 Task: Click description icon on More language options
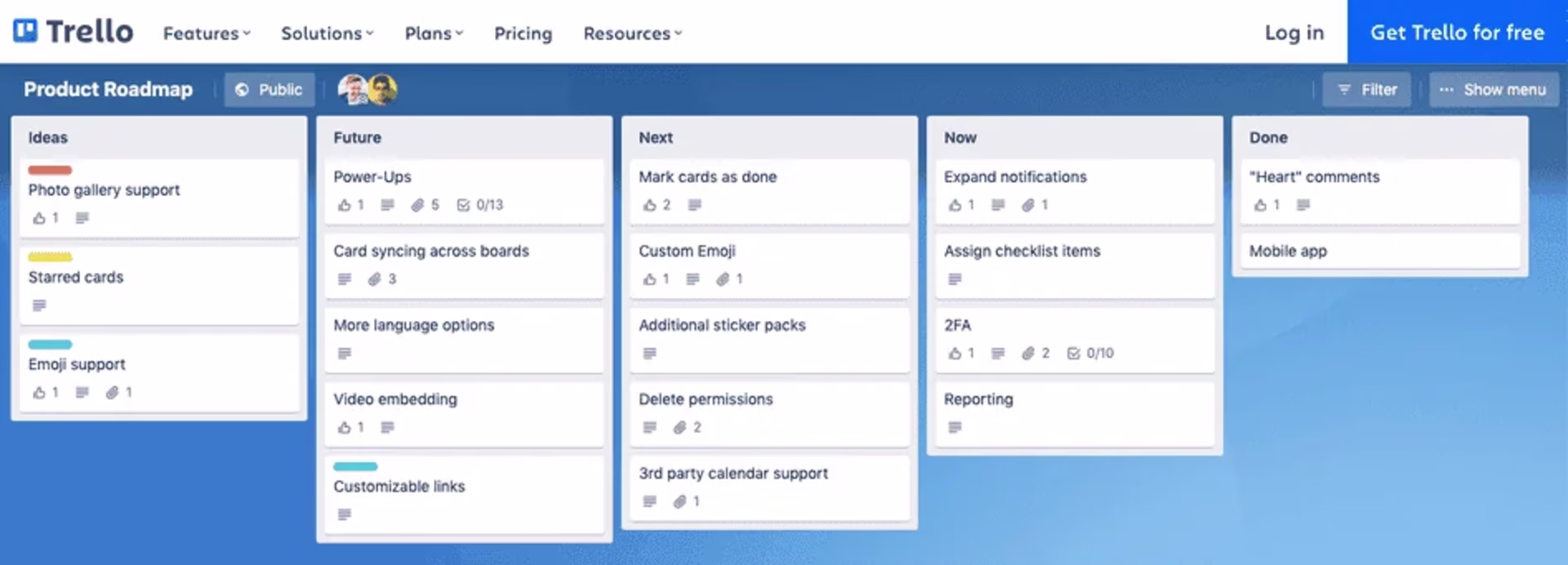click(345, 354)
